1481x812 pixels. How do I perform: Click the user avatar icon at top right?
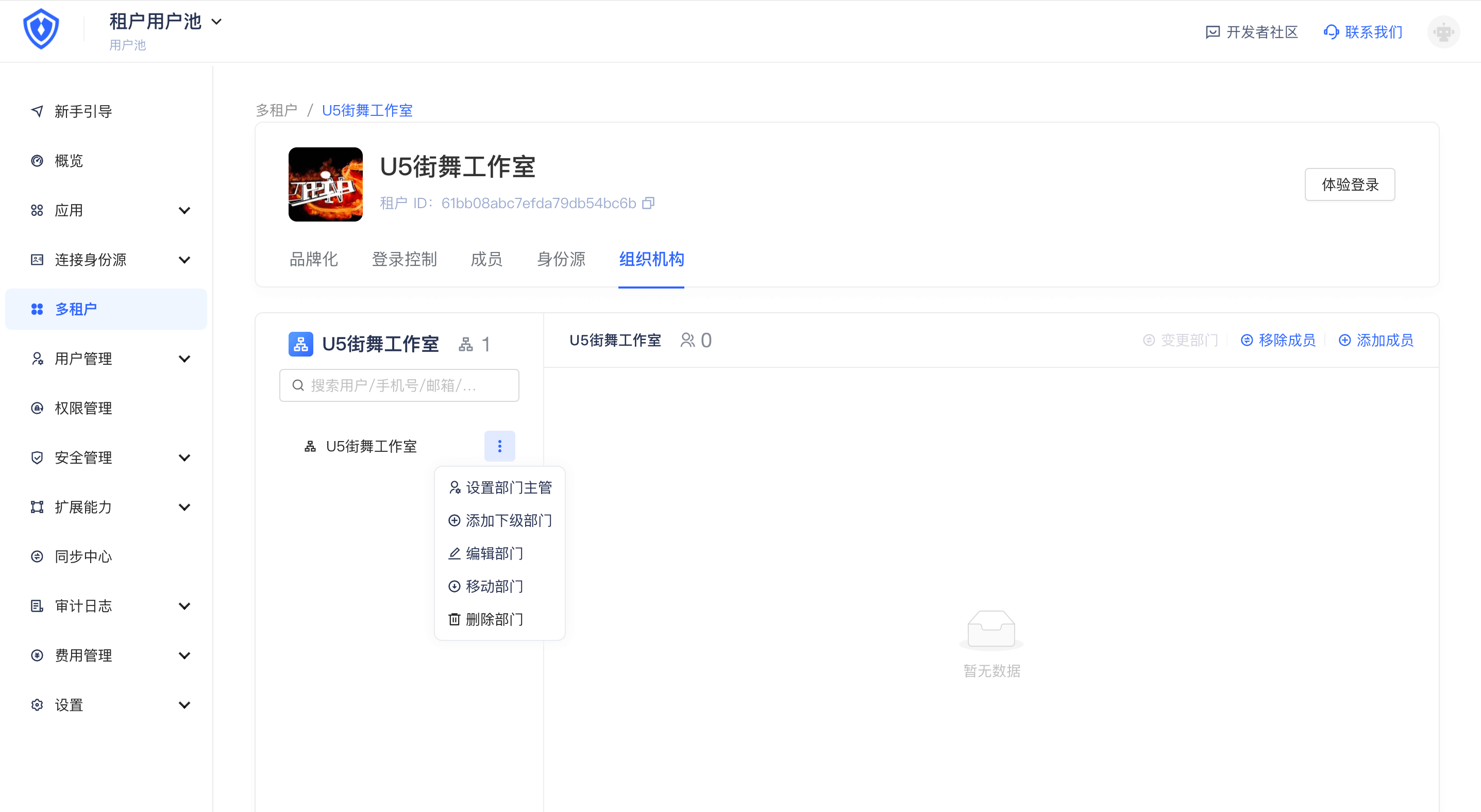coord(1443,32)
